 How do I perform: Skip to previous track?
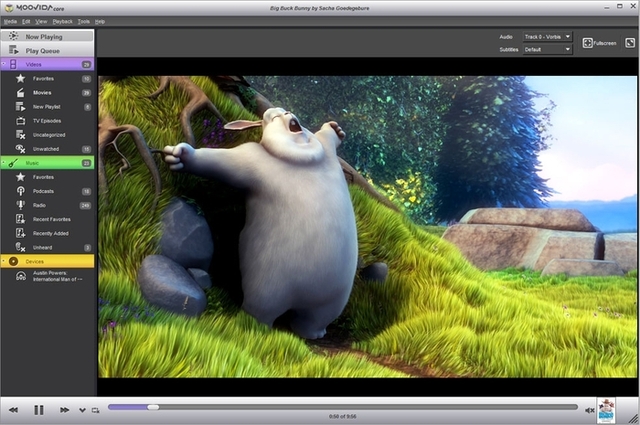click(x=13, y=410)
